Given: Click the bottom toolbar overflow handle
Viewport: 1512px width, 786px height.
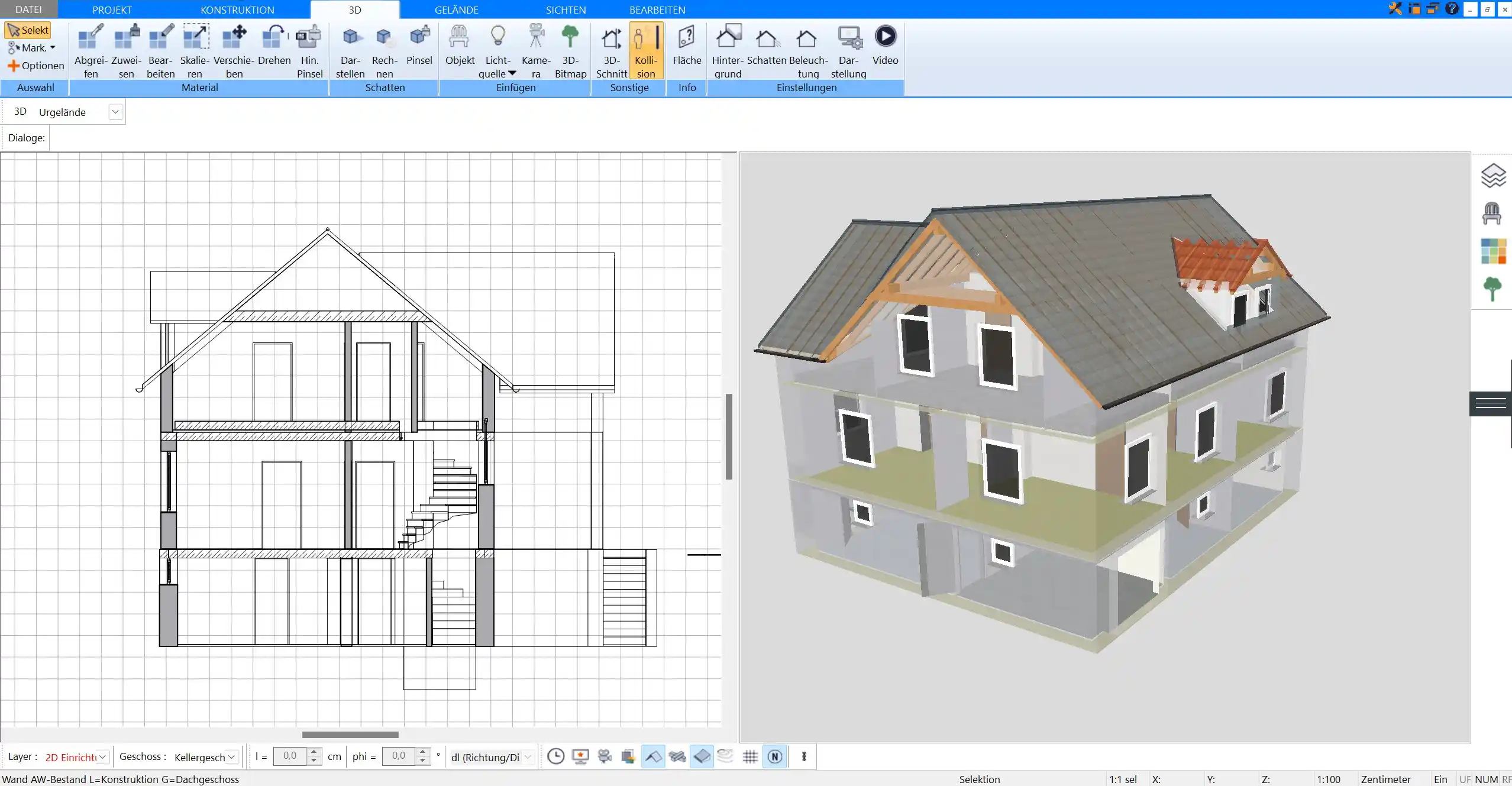Looking at the screenshot, I should (803, 756).
